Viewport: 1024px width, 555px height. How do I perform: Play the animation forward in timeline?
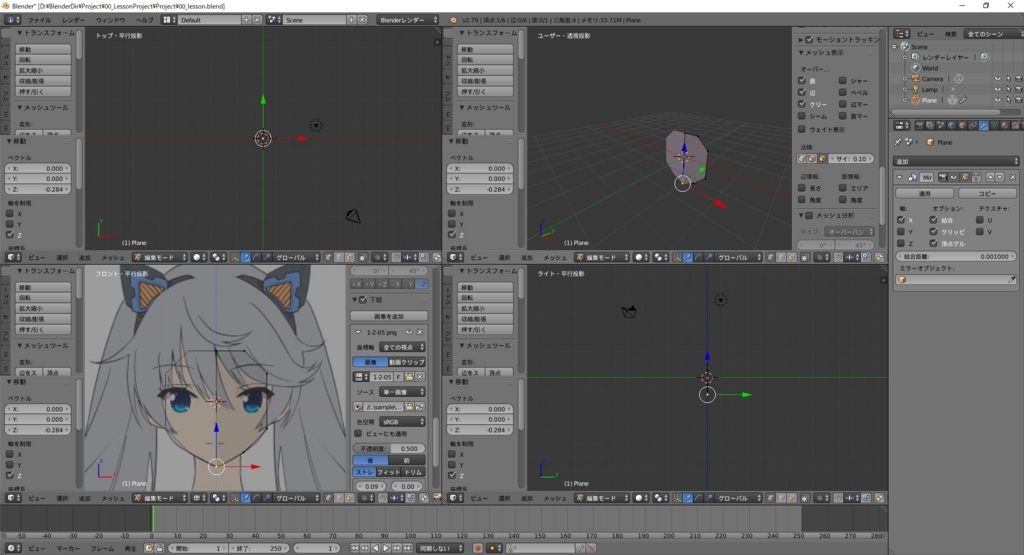click(x=386, y=548)
